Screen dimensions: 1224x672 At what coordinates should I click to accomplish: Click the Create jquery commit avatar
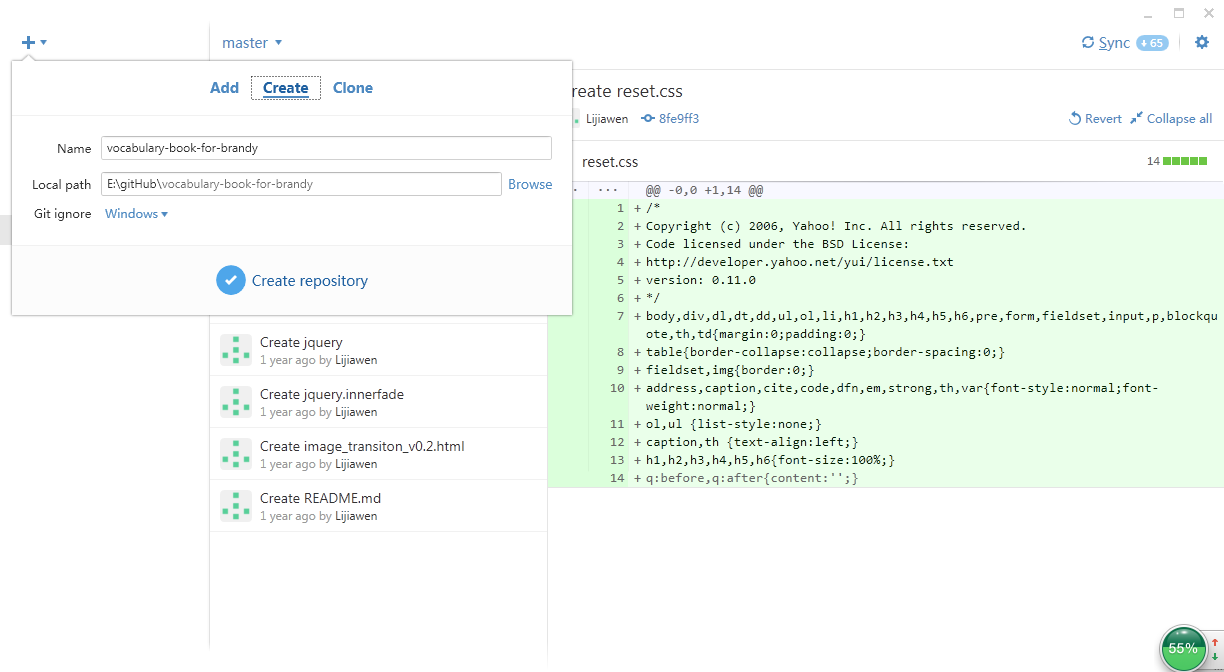[236, 350]
